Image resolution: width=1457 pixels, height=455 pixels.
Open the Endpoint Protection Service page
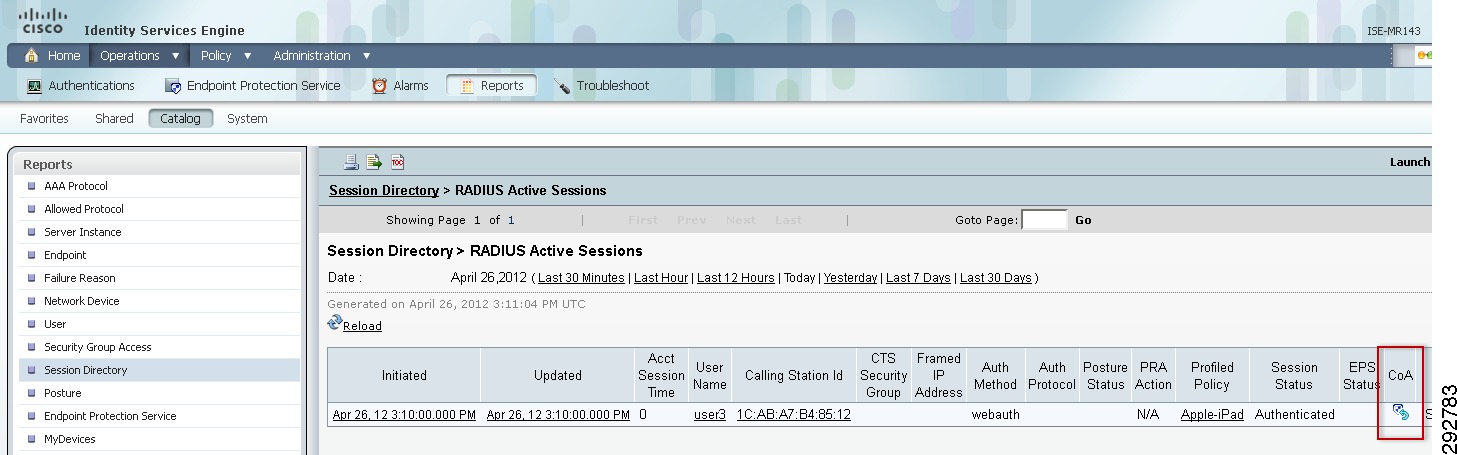[252, 86]
